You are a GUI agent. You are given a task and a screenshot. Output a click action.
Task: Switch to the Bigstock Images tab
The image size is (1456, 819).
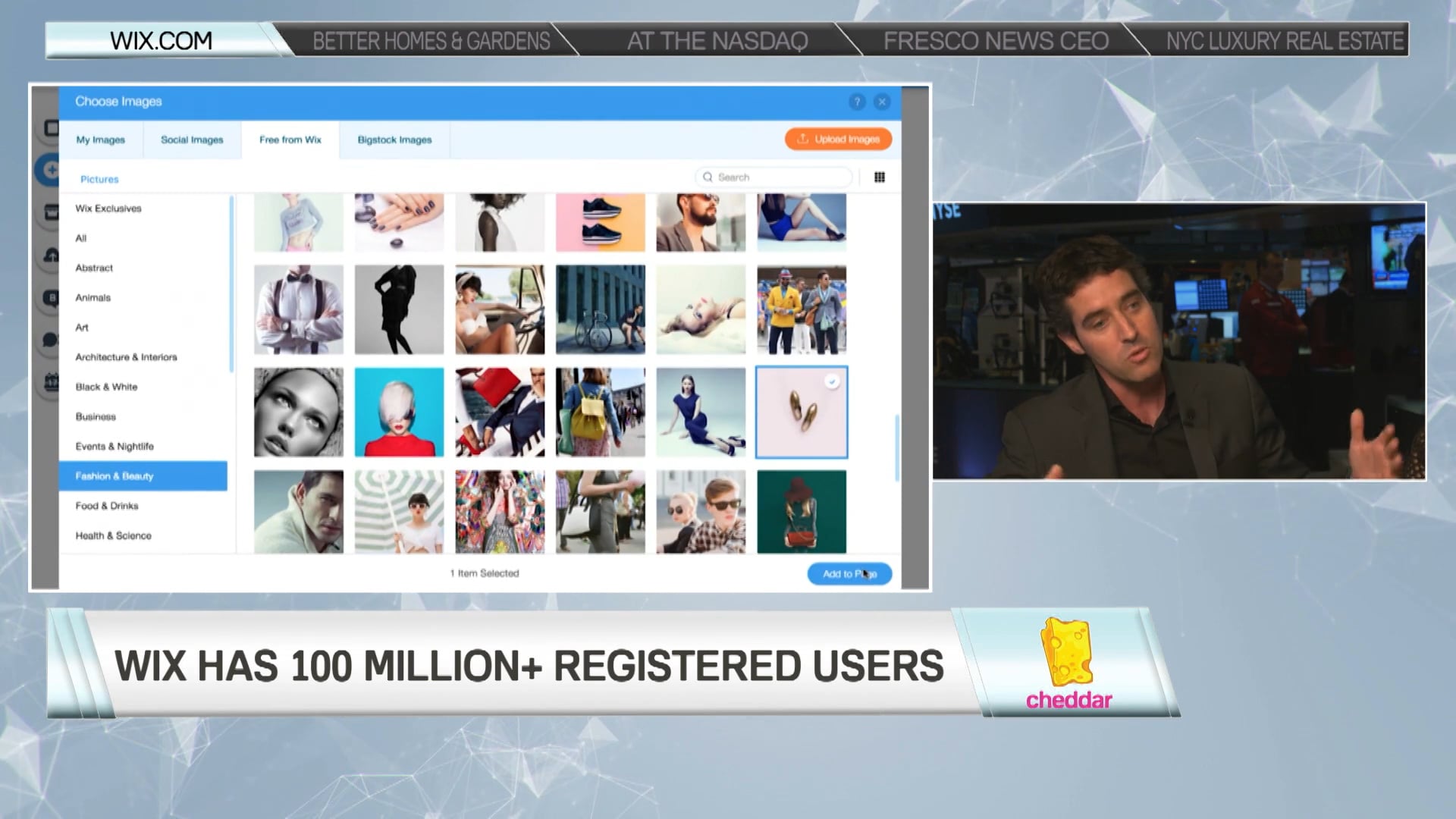(x=394, y=140)
